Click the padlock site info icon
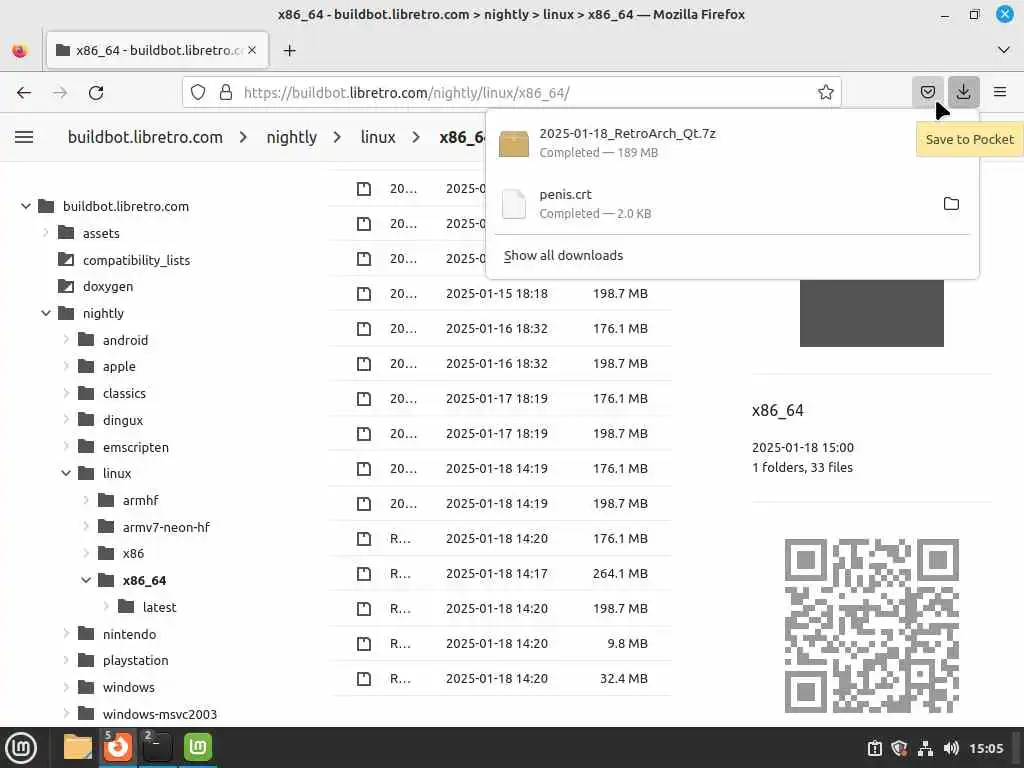Screen dimensions: 1024x768 tap(226, 92)
